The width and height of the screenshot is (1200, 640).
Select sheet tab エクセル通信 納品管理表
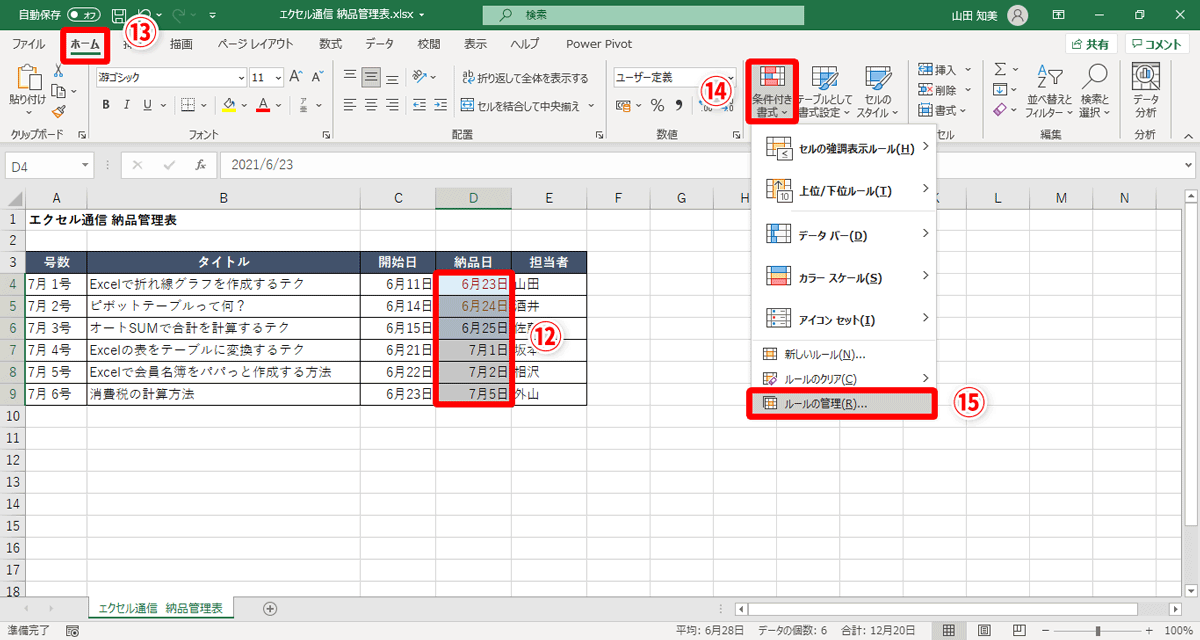click(160, 608)
